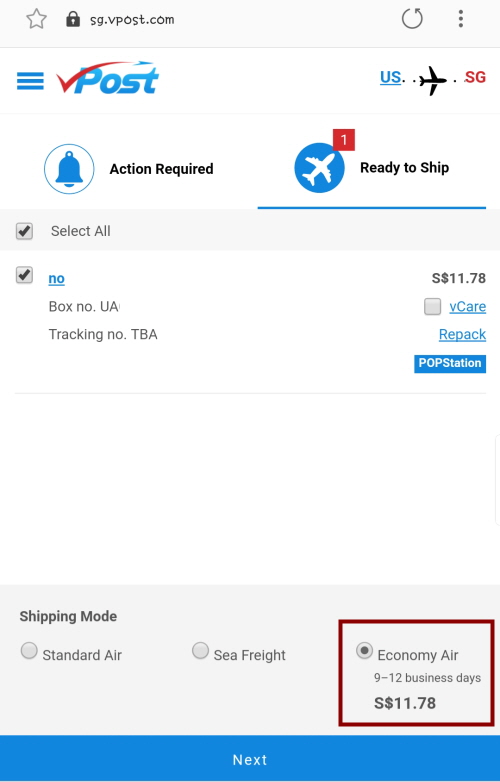The image size is (500, 782).
Task: Toggle the Select All checkbox
Action: 24,231
